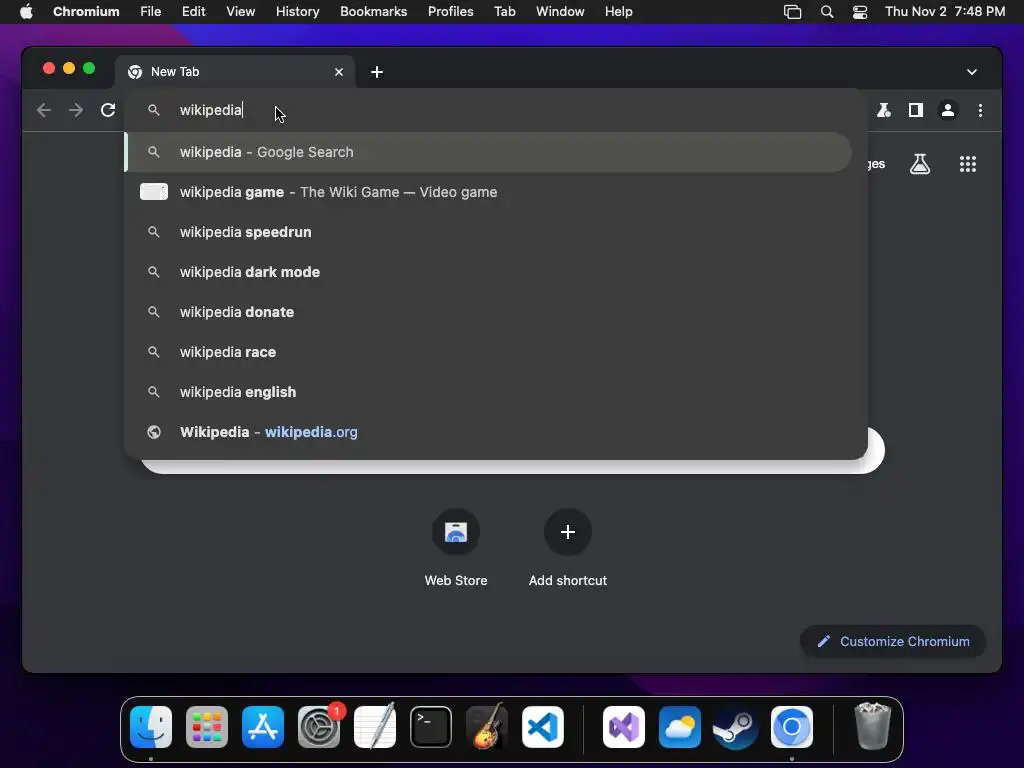Choose wikipedia race suggestion
The width and height of the screenshot is (1024, 768).
pyautogui.click(x=488, y=352)
